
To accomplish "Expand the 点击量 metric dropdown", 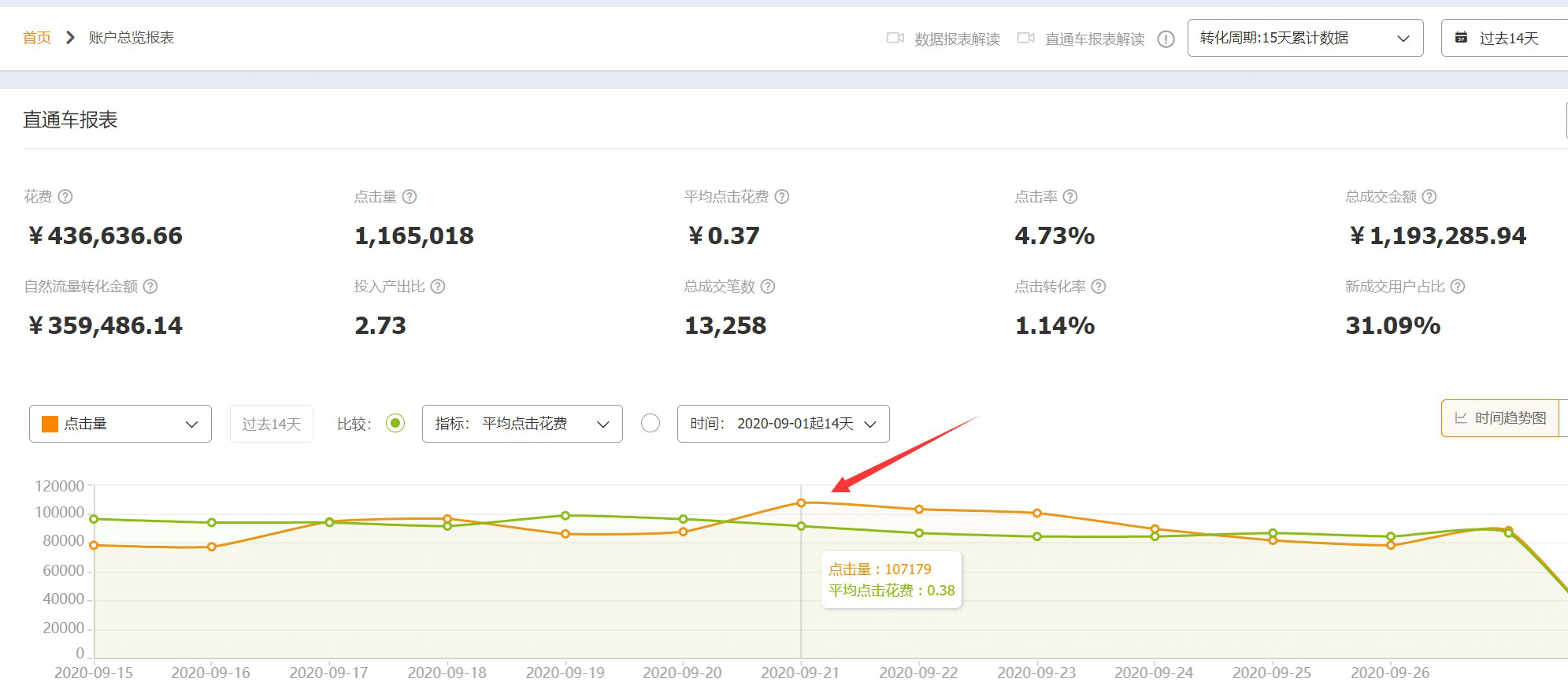I will coord(120,424).
